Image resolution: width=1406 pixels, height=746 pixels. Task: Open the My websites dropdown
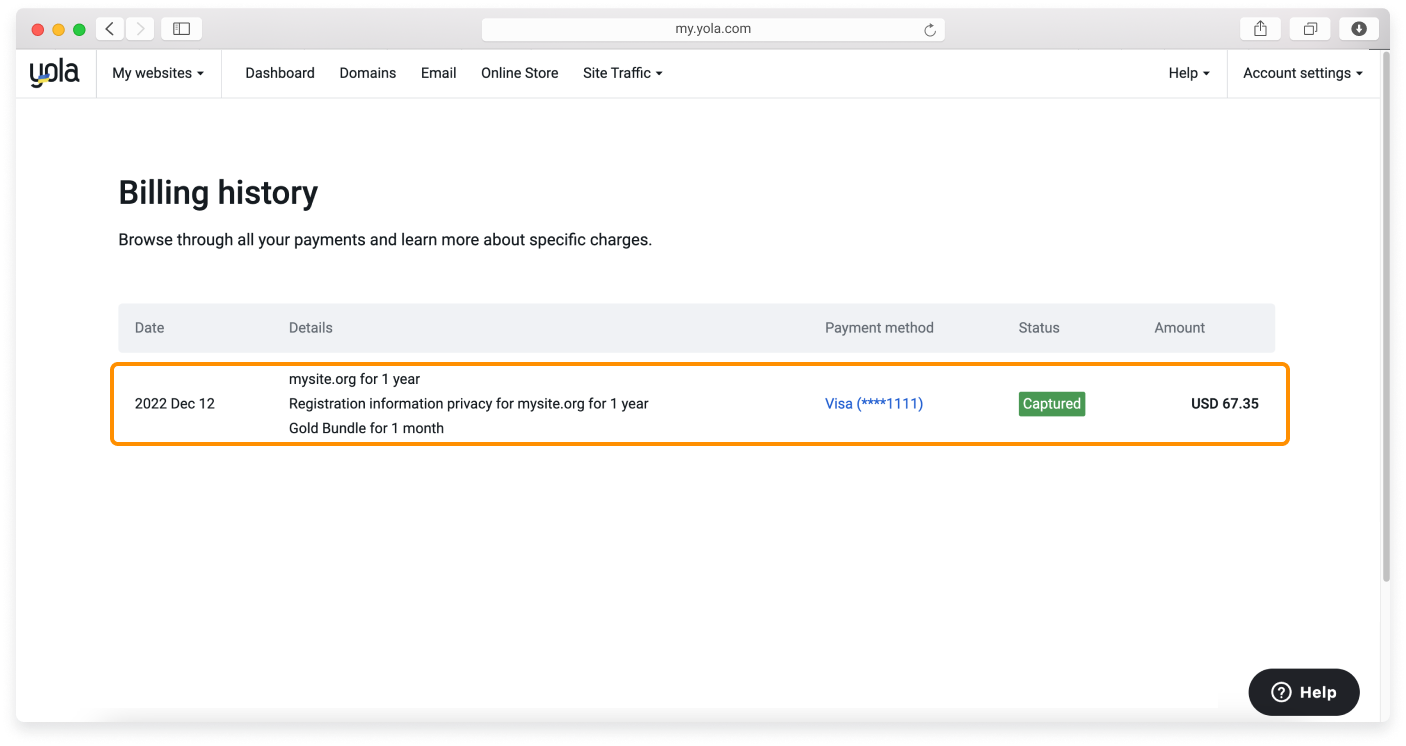[158, 72]
